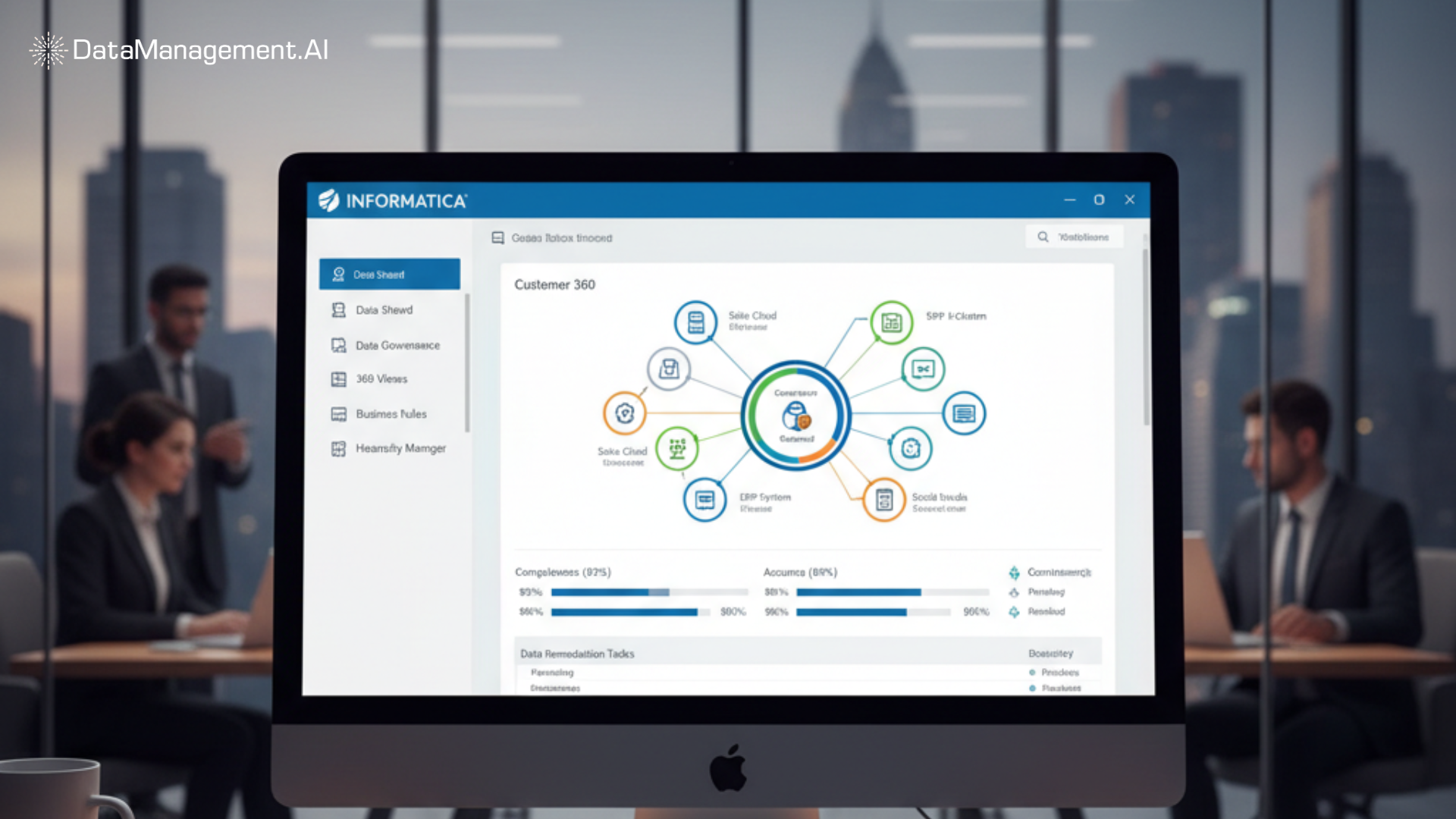Image resolution: width=1456 pixels, height=819 pixels.
Task: Select the Data Steward icon in the sidebar
Action: click(338, 274)
